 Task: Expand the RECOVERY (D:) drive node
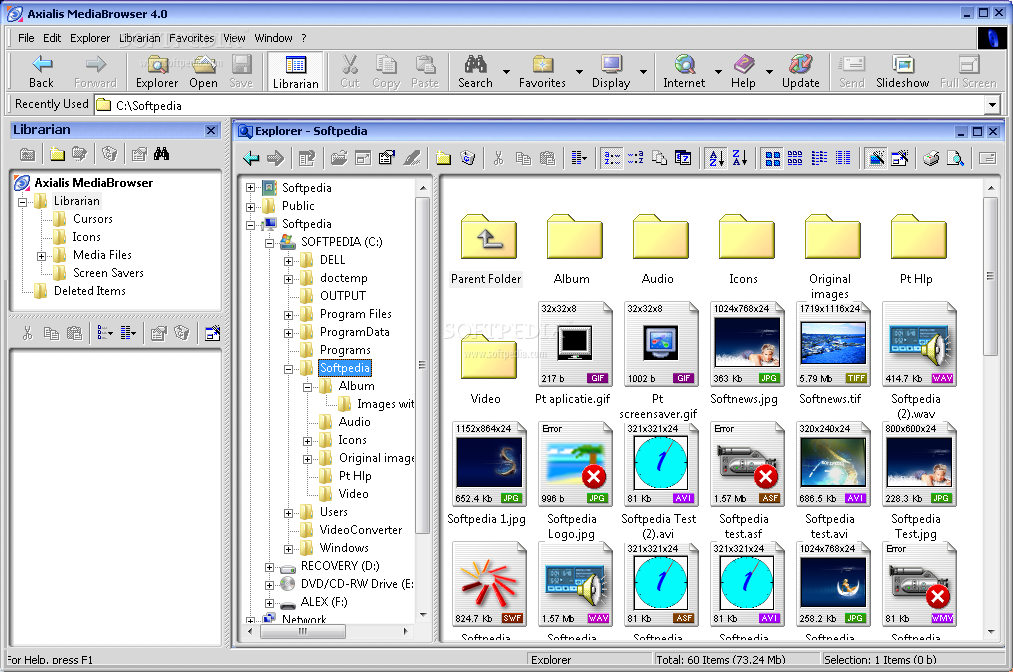269,567
